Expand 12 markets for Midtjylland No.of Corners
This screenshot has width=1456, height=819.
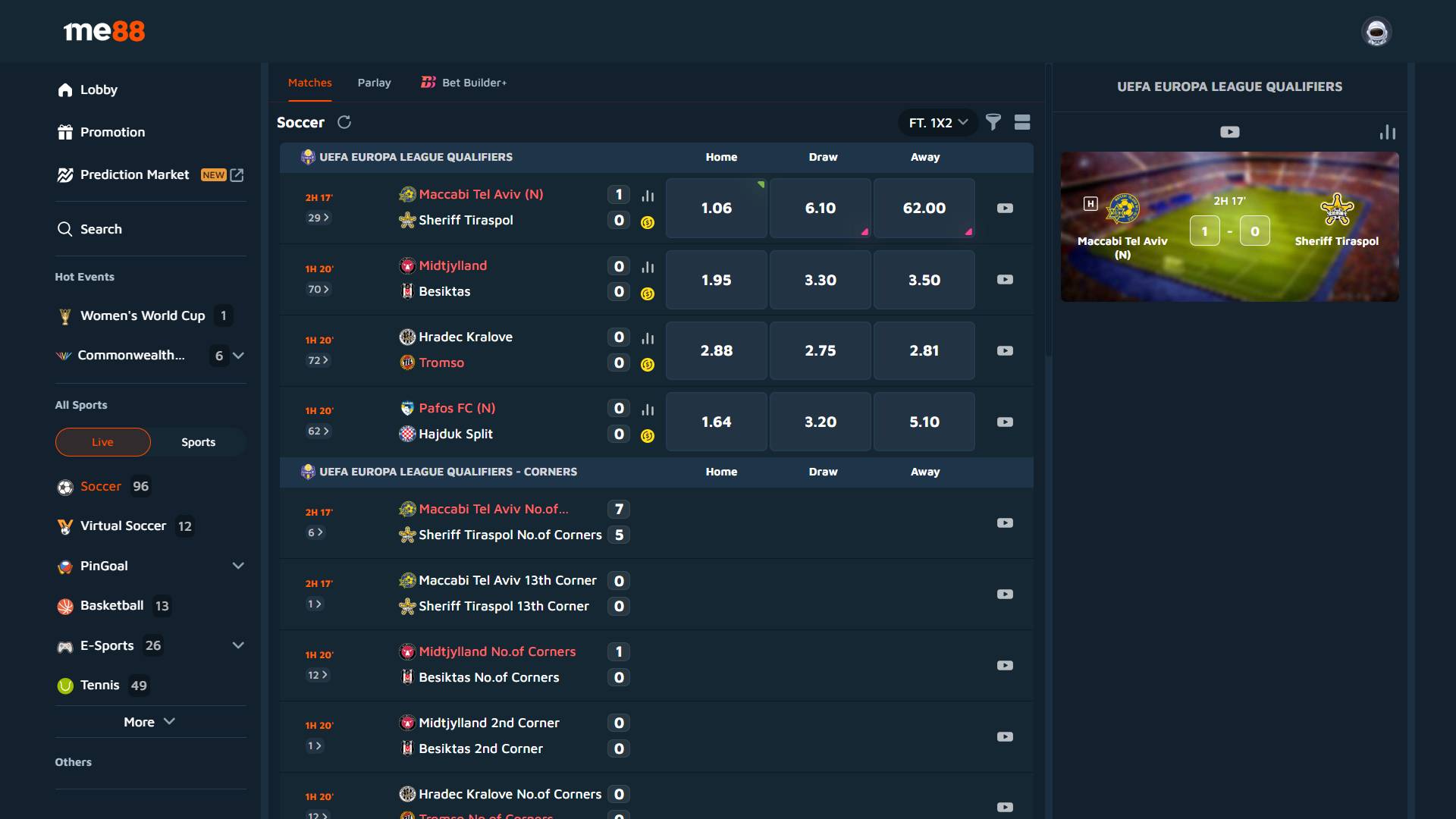point(318,675)
